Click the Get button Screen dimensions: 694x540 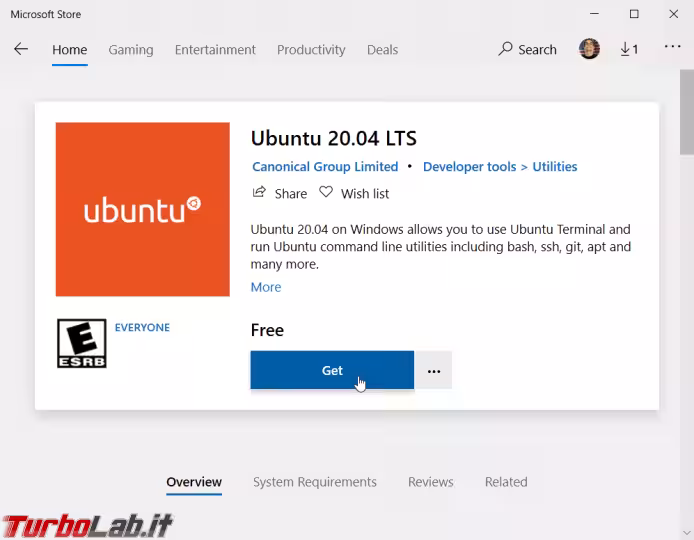332,370
